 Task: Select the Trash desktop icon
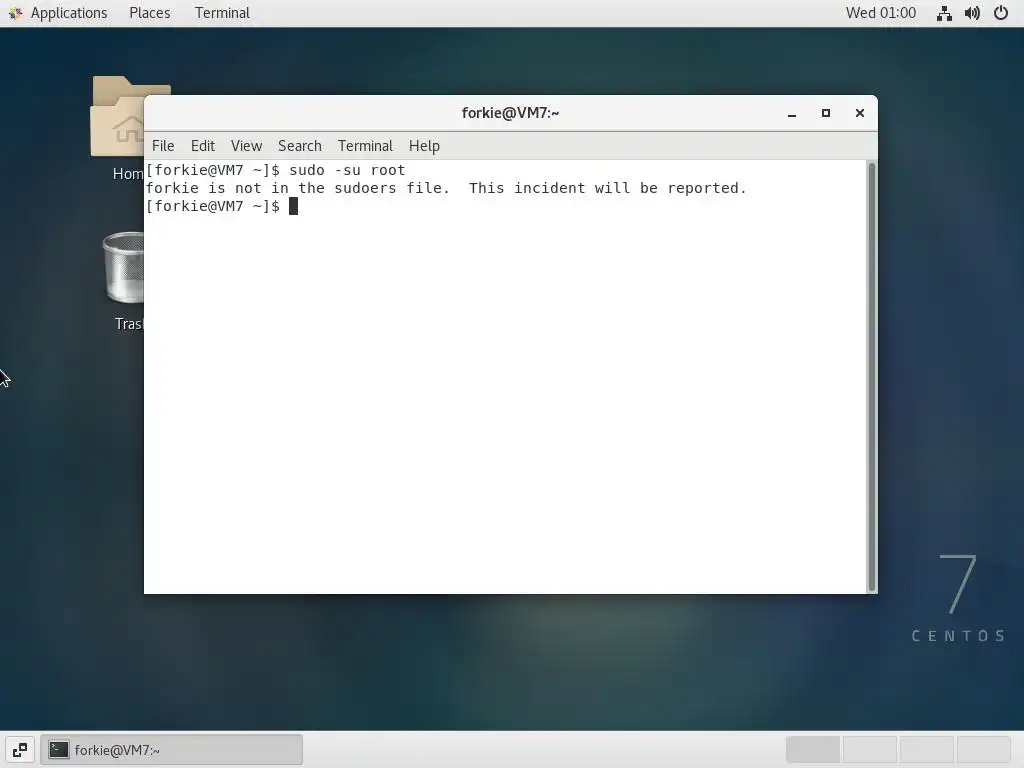tap(124, 281)
